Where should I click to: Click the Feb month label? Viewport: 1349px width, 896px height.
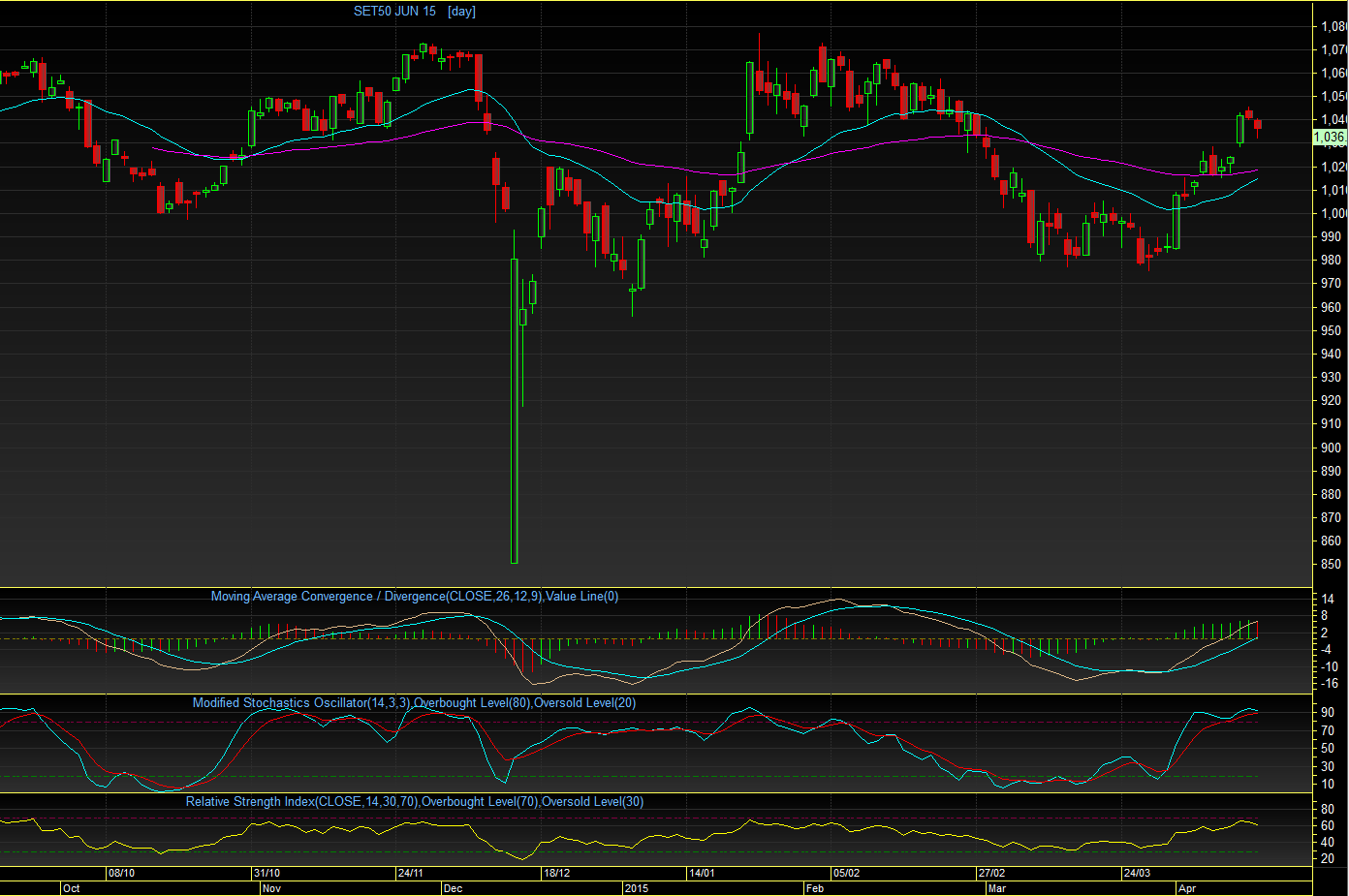point(815,888)
